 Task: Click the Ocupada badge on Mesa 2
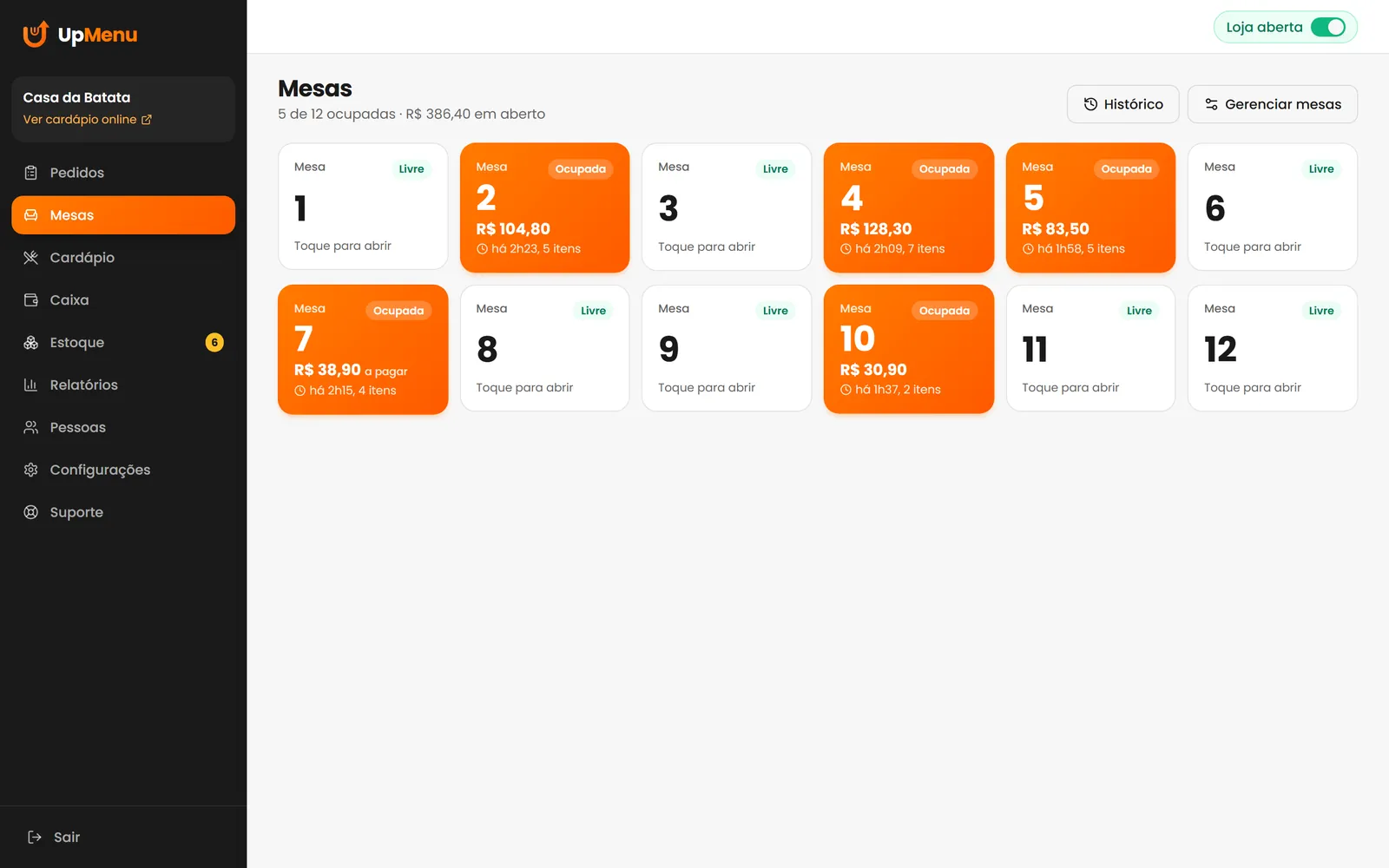point(581,169)
